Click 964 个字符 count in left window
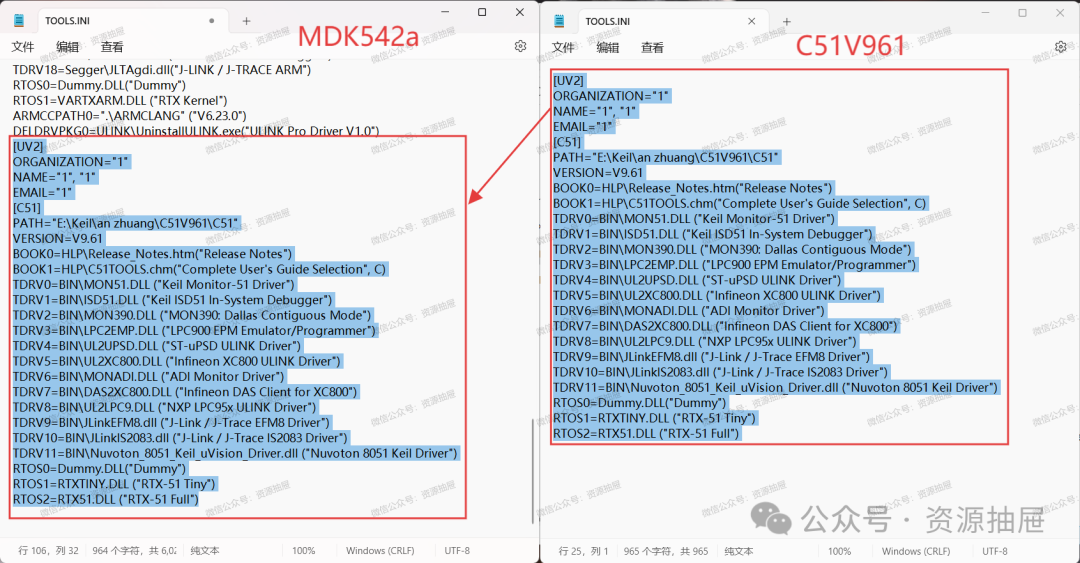 (134, 551)
